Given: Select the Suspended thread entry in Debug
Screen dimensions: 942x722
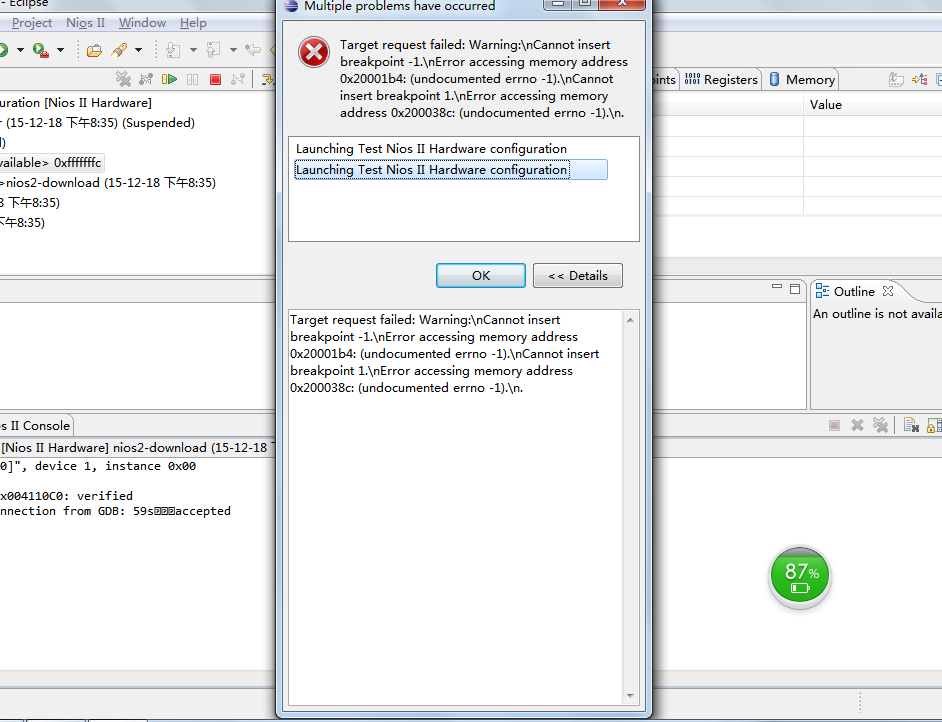Looking at the screenshot, I should (98, 123).
